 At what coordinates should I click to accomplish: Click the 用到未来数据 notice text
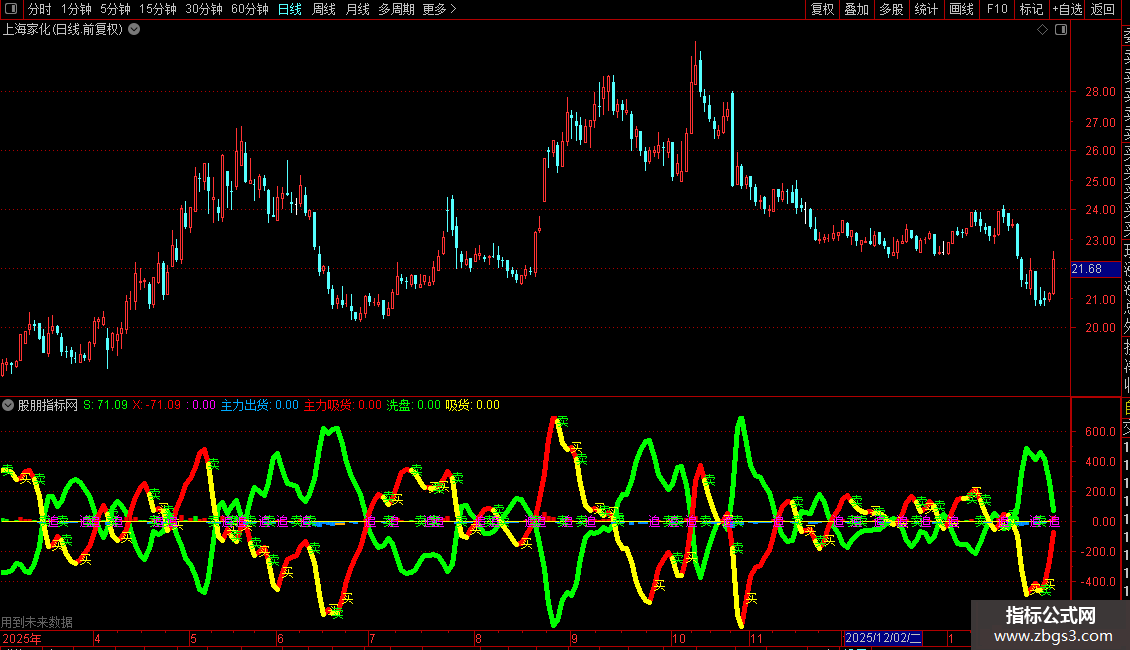[37, 622]
